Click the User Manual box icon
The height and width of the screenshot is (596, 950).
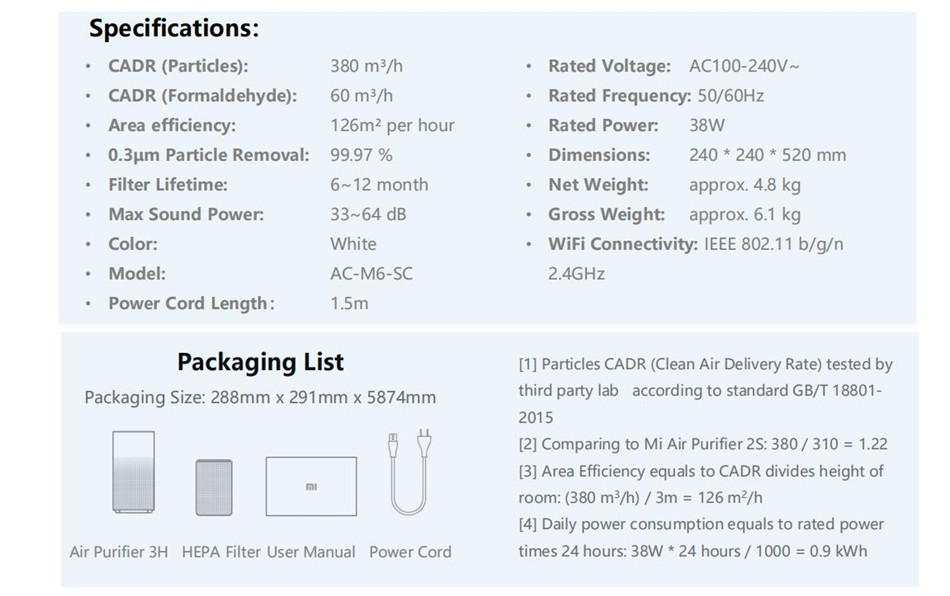pyautogui.click(x=311, y=486)
